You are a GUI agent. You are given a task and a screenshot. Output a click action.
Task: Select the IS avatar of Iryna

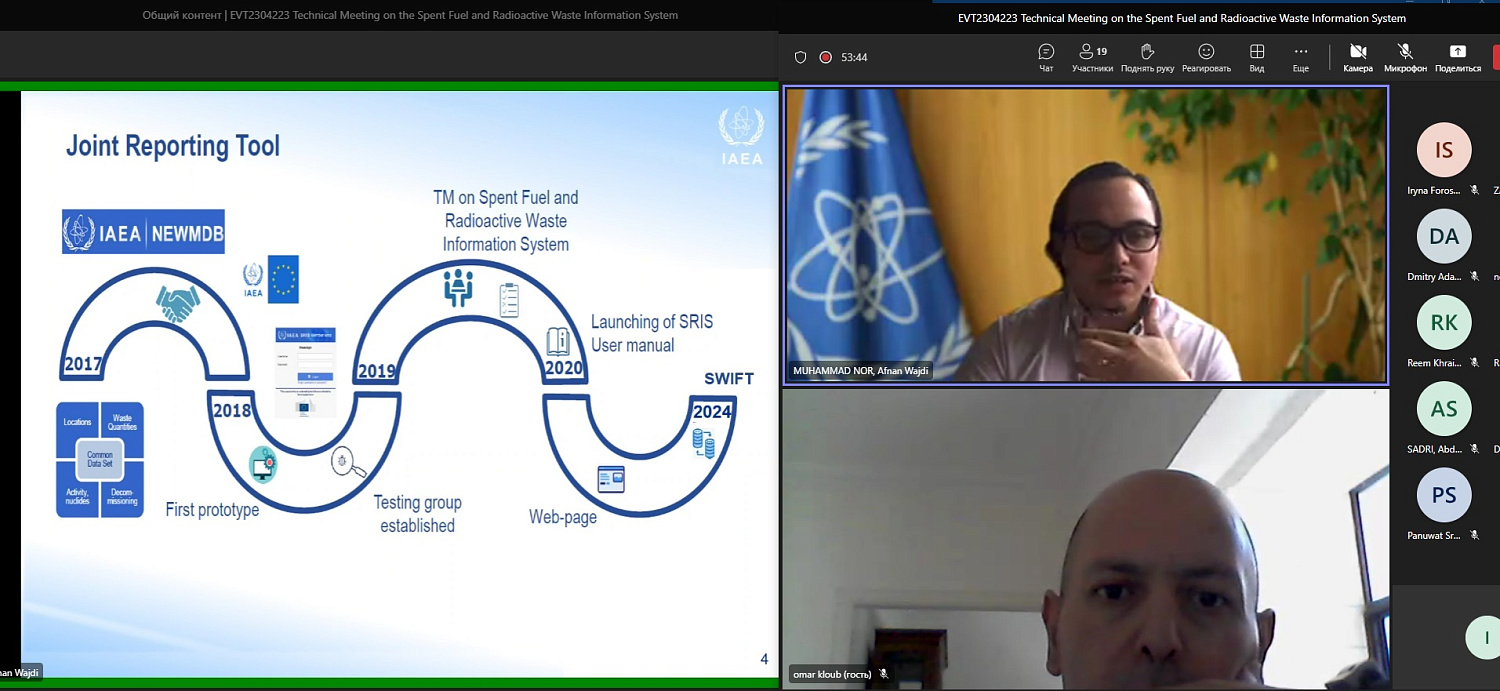[x=1443, y=150]
